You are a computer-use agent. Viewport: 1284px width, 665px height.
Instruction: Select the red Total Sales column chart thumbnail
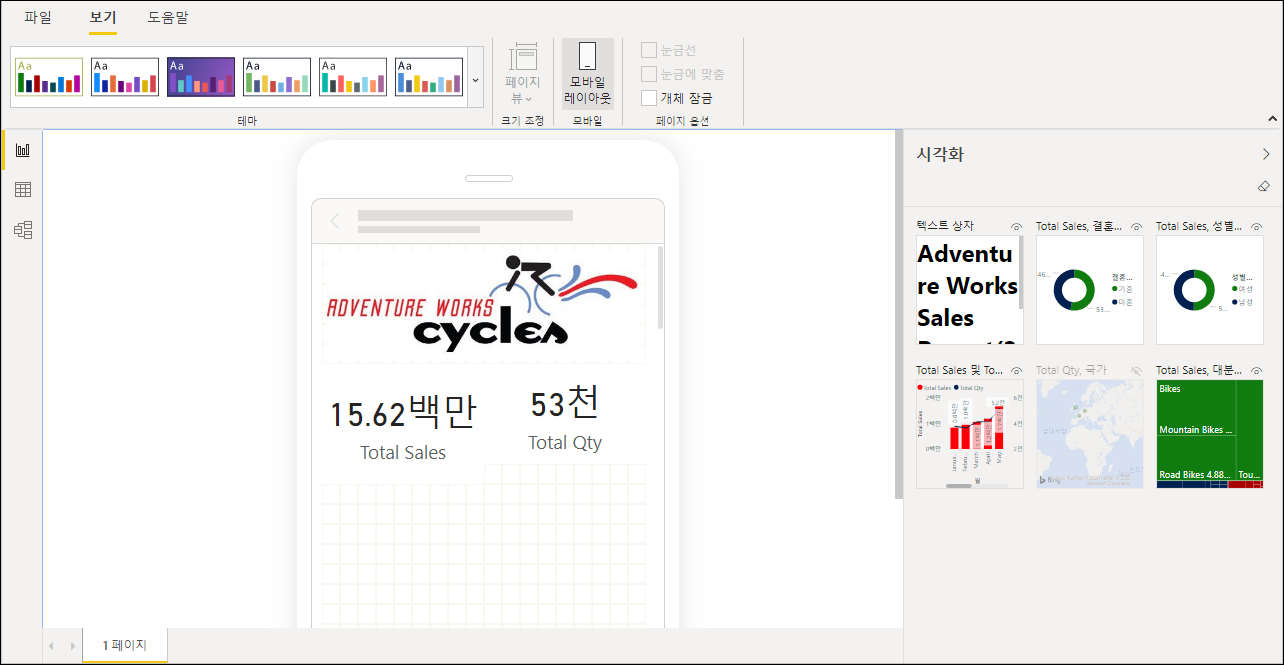tap(970, 432)
